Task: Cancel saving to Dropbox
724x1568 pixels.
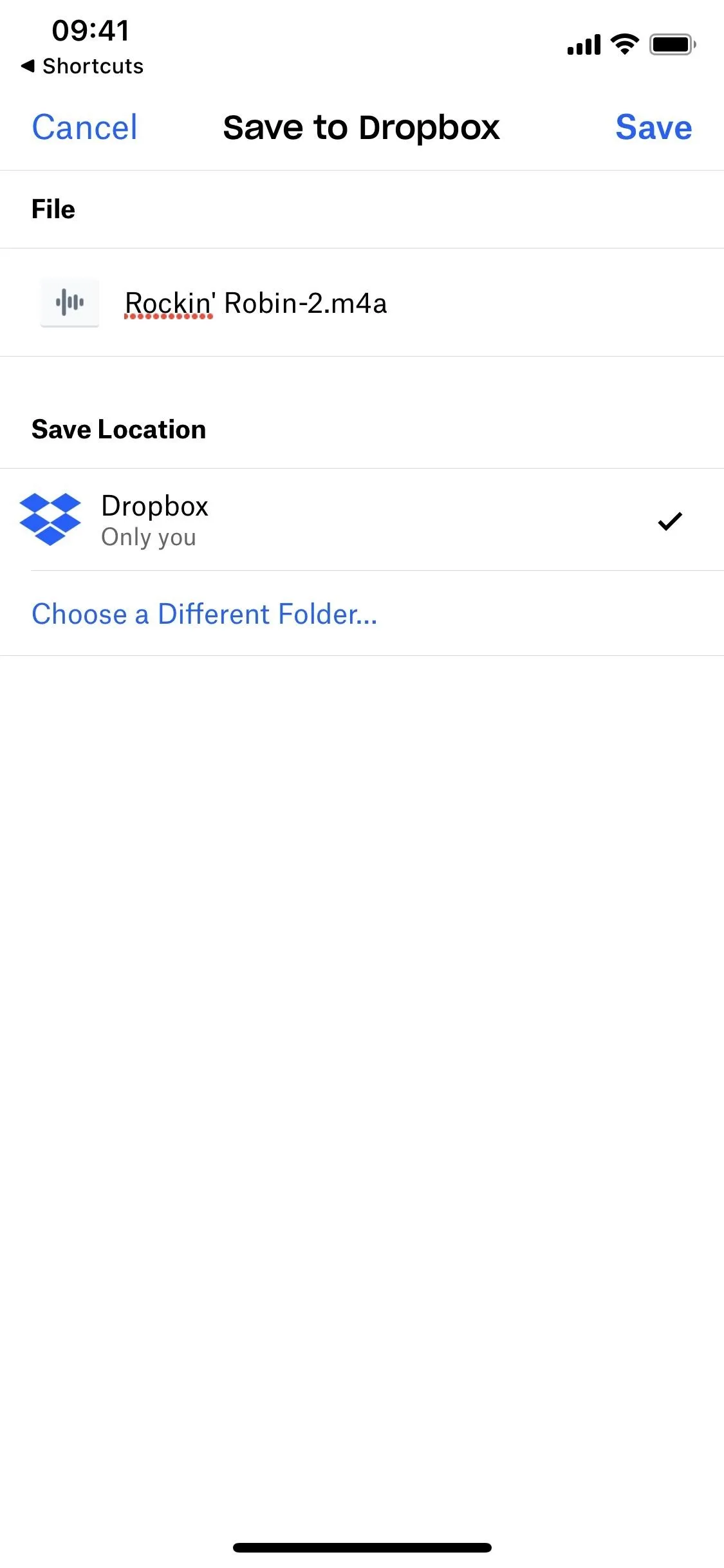Action: click(84, 127)
